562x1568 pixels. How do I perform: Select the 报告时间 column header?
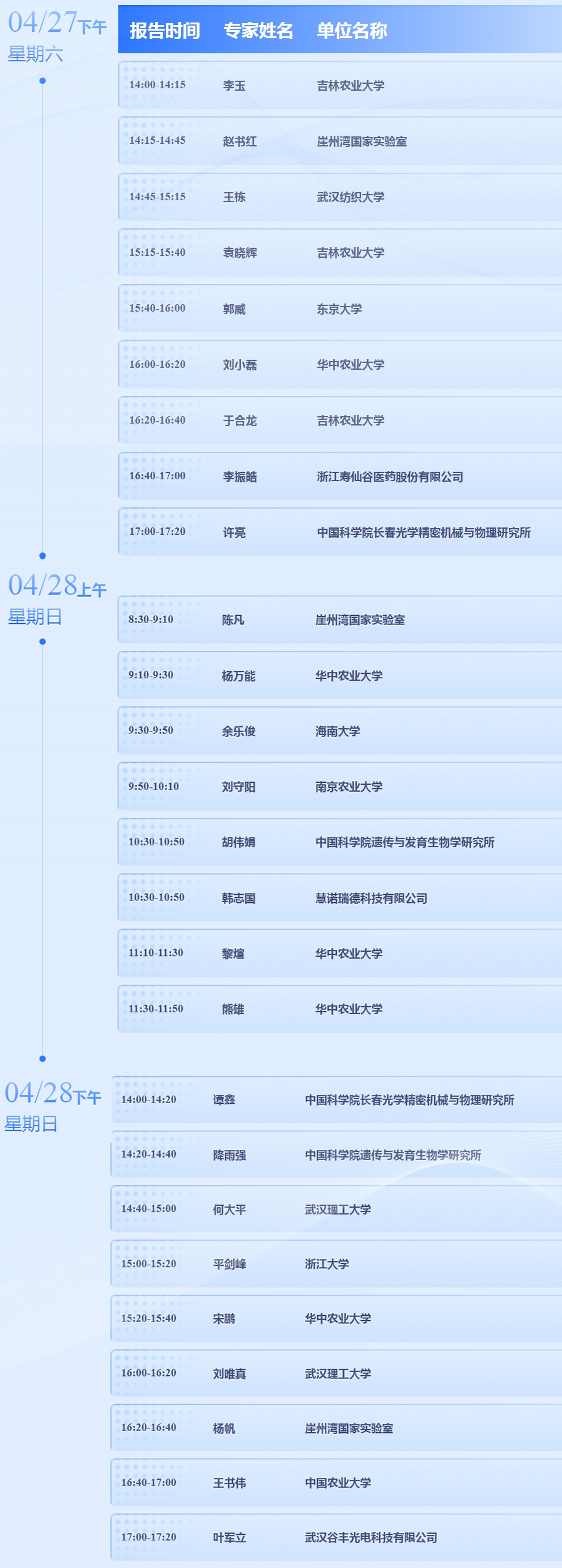pyautogui.click(x=165, y=30)
